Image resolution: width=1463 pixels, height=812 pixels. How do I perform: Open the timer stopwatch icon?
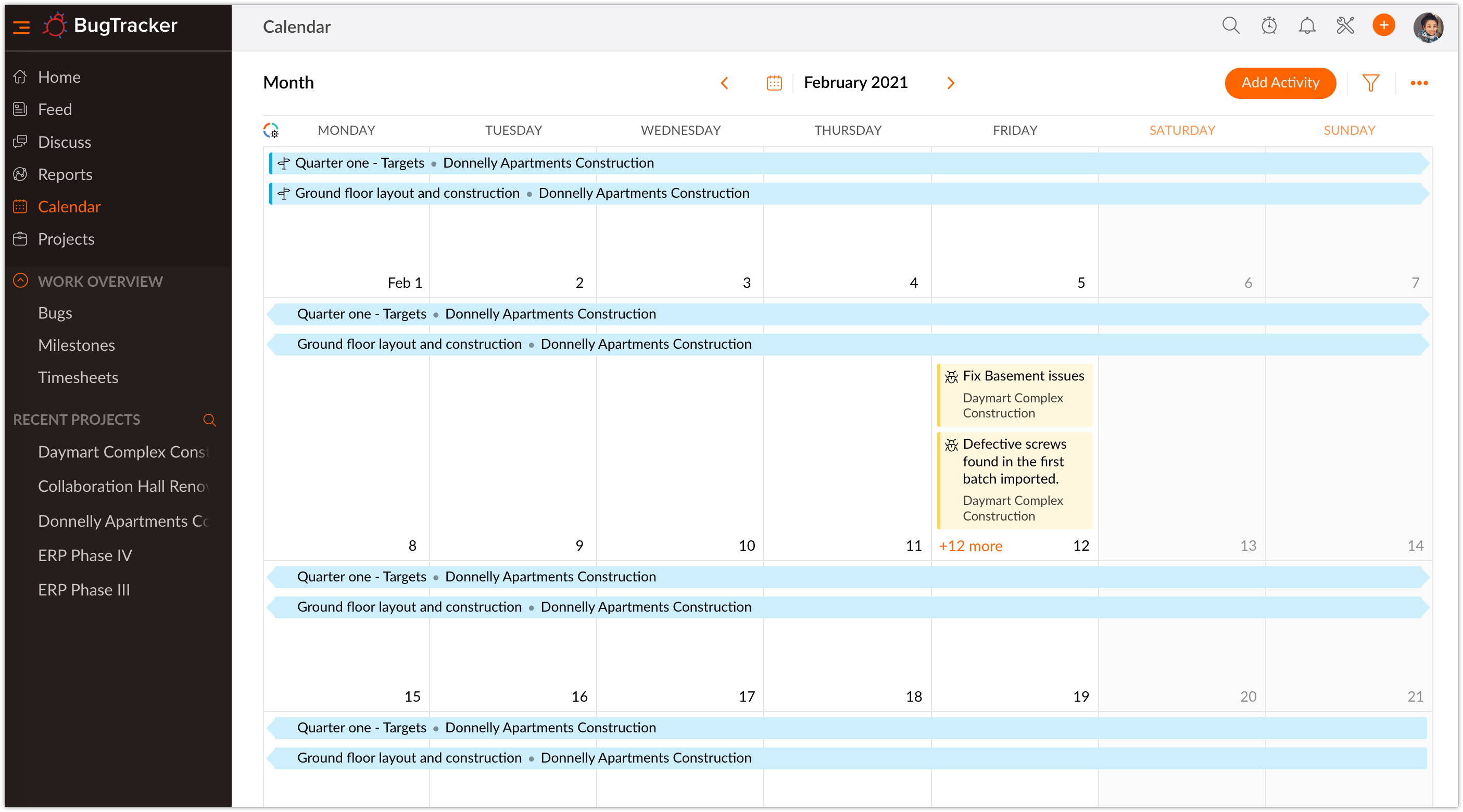(1269, 26)
